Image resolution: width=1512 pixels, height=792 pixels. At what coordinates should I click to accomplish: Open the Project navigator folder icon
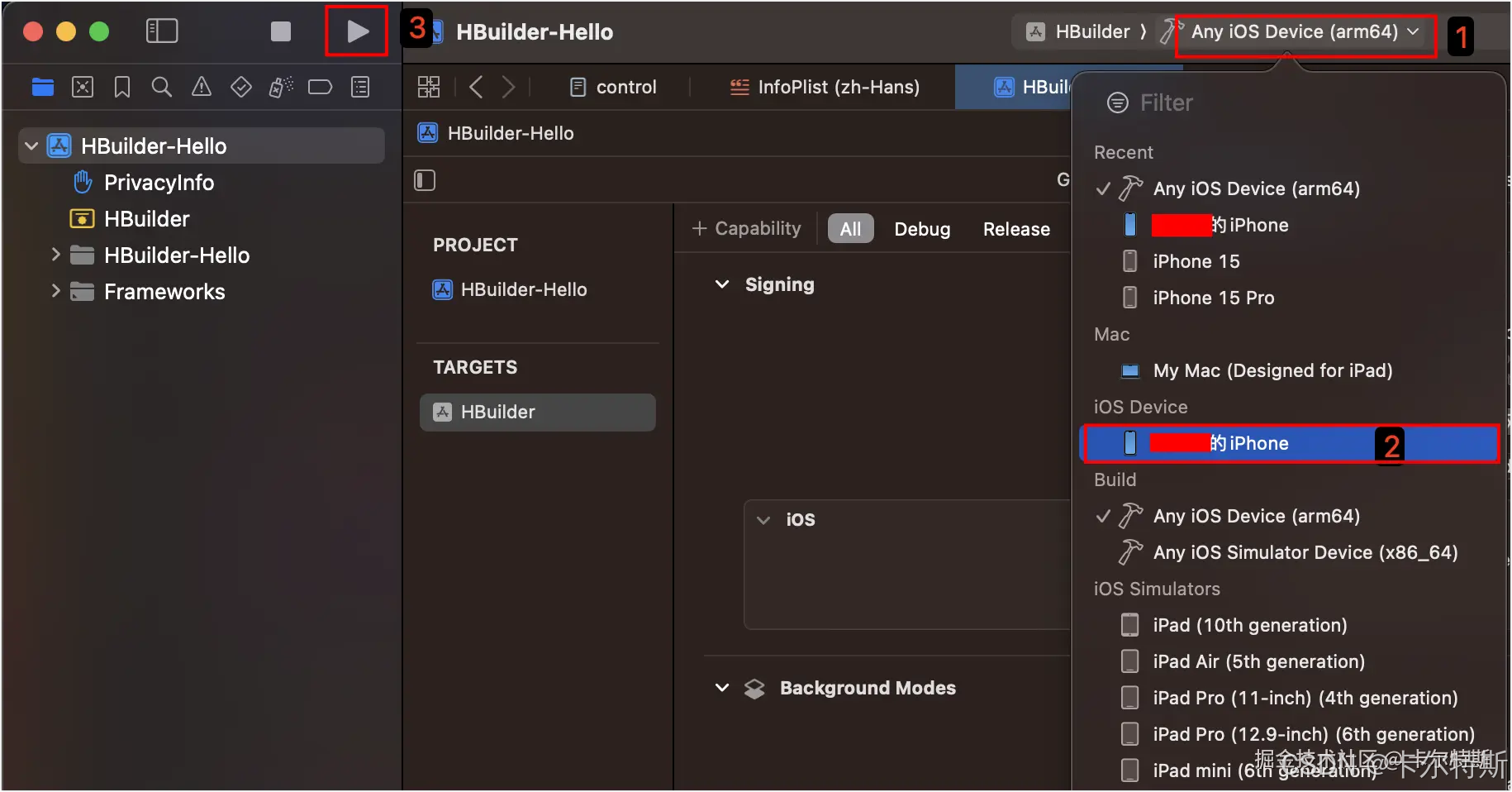point(43,87)
